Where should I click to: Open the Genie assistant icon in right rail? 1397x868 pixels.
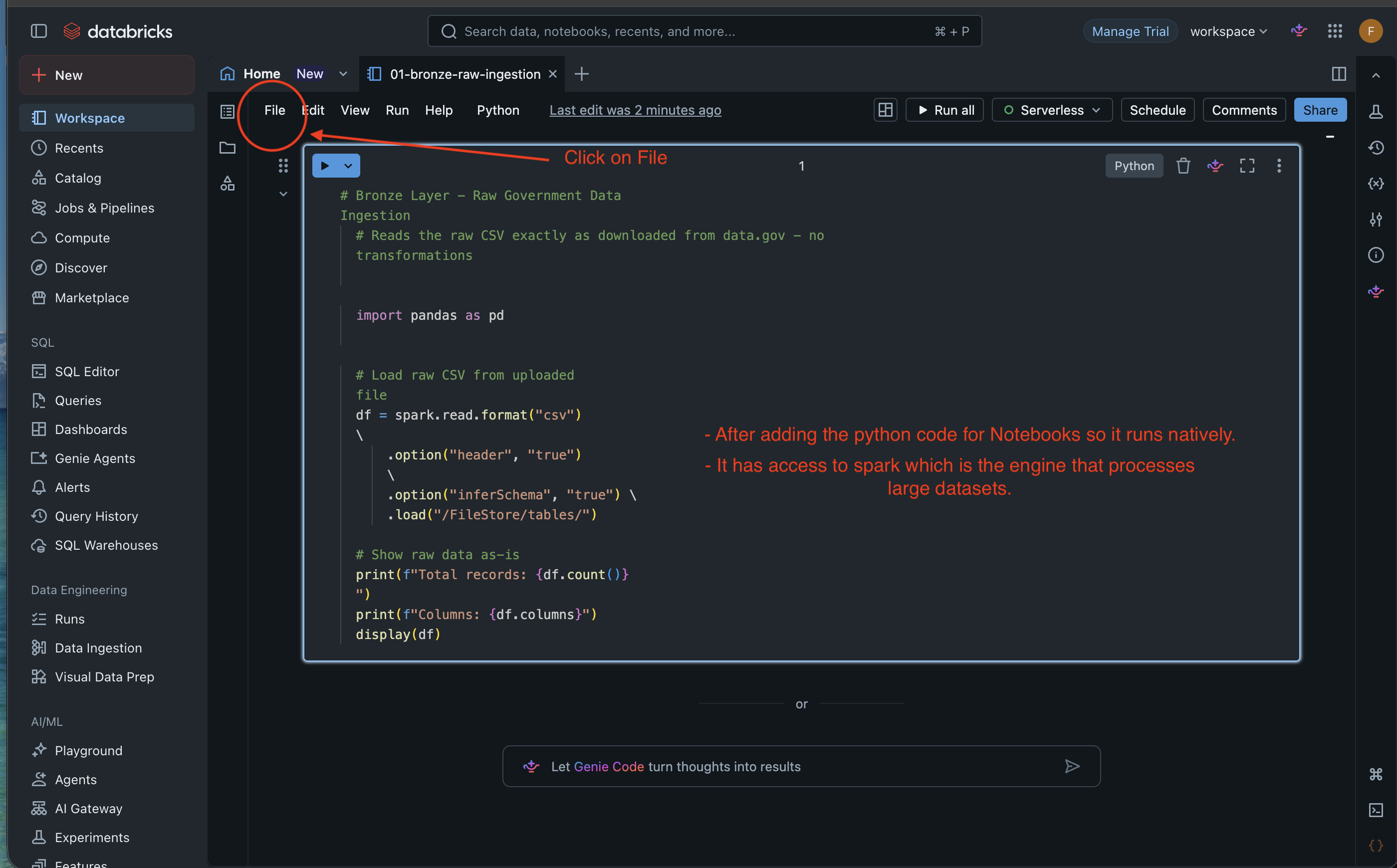click(x=1376, y=291)
